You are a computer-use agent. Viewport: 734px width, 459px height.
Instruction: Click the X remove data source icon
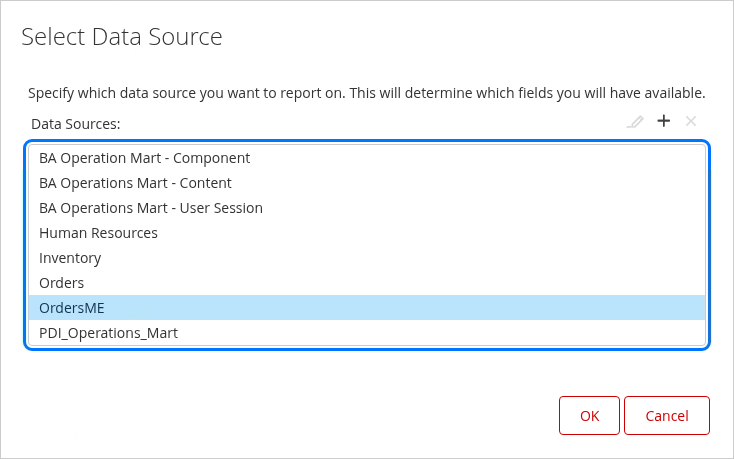point(690,121)
